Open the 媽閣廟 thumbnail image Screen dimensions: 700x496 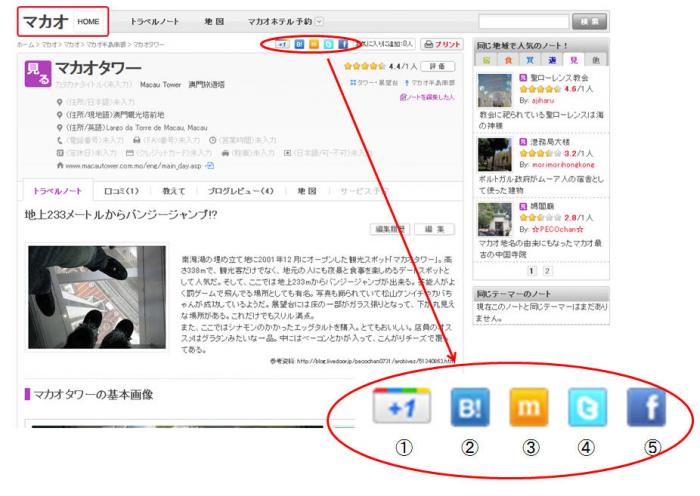[x=495, y=219]
